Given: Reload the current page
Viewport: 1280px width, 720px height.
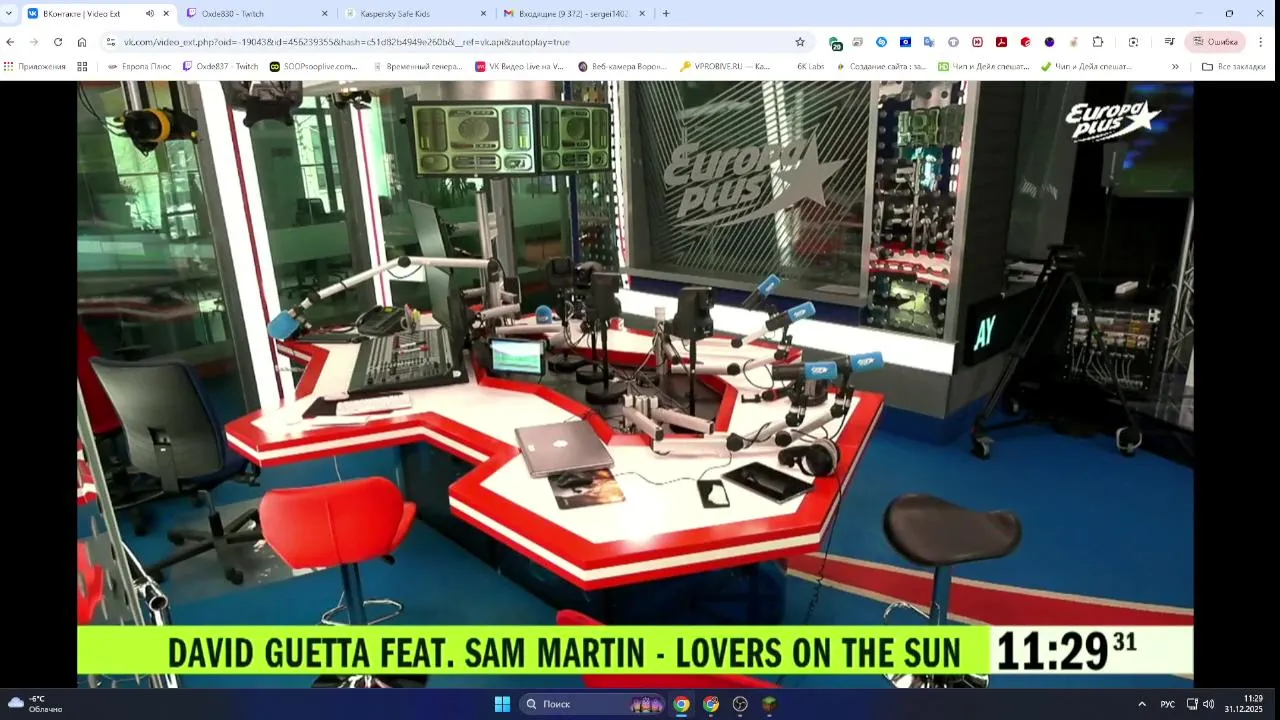Looking at the screenshot, I should [58, 42].
